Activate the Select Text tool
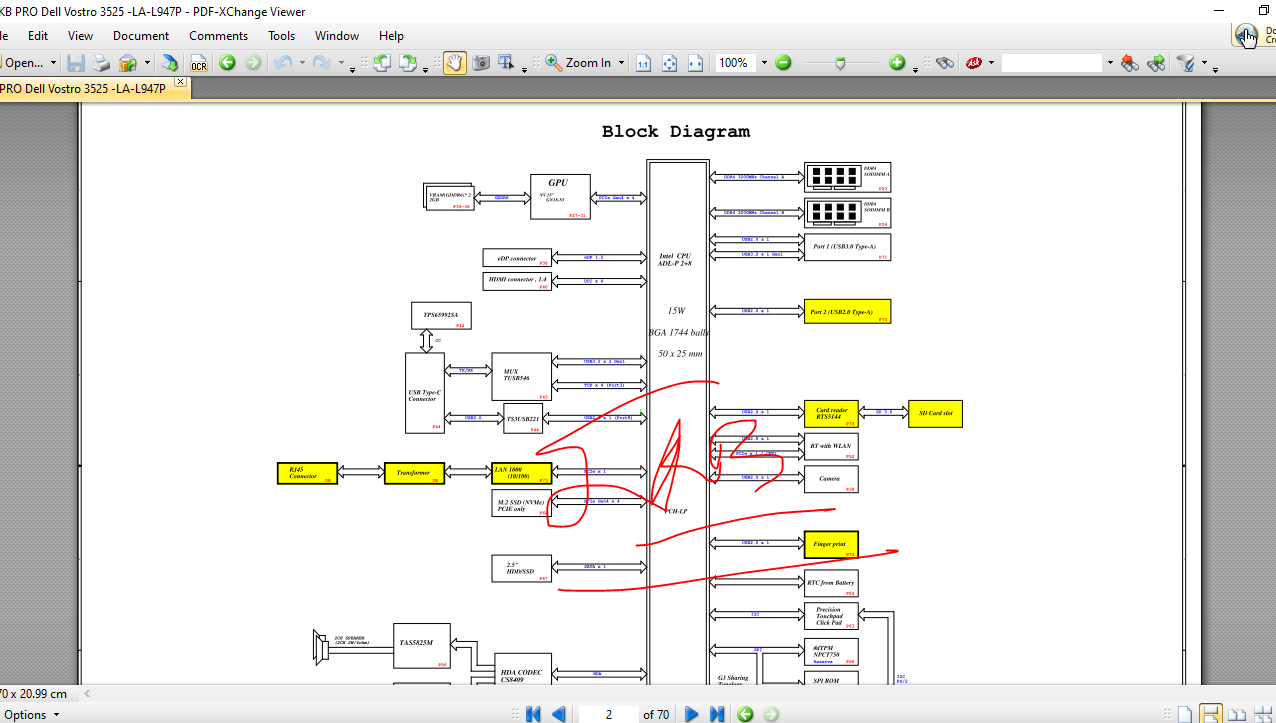This screenshot has height=723, width=1276. (x=507, y=63)
